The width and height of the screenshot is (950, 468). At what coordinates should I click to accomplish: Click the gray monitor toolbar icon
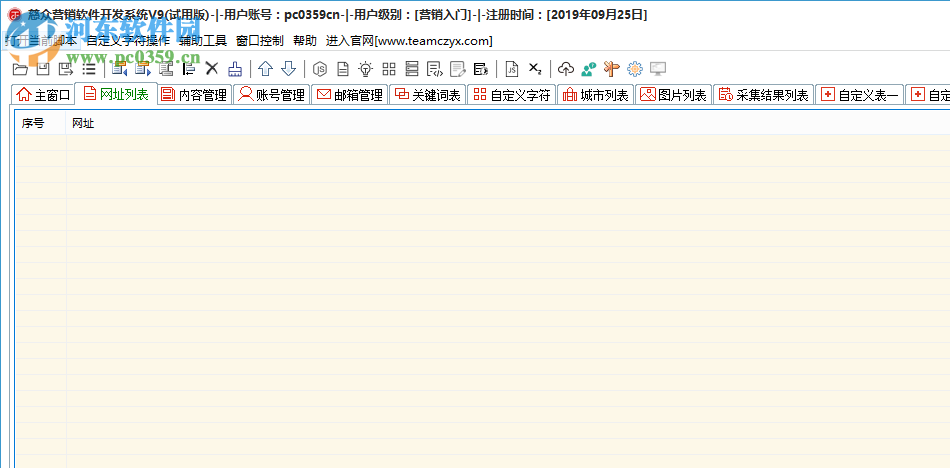point(658,69)
